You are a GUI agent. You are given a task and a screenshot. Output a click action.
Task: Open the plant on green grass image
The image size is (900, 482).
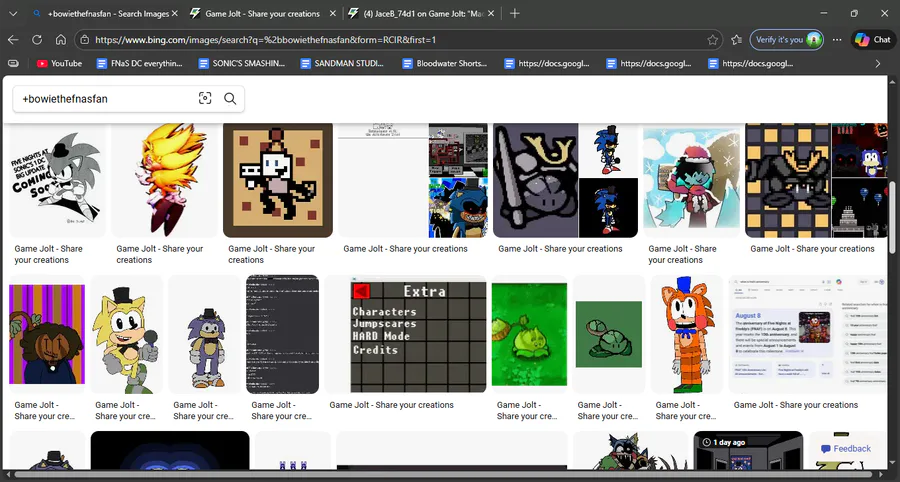pos(528,334)
